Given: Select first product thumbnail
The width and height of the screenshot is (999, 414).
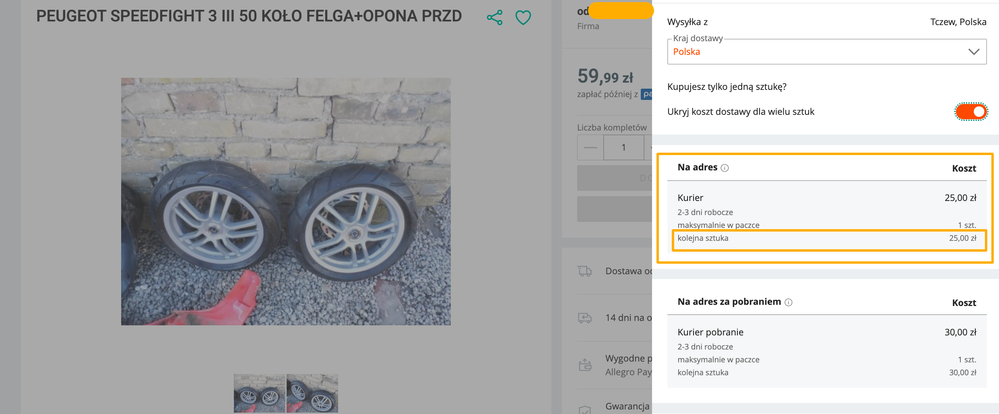Looking at the screenshot, I should pyautogui.click(x=259, y=393).
